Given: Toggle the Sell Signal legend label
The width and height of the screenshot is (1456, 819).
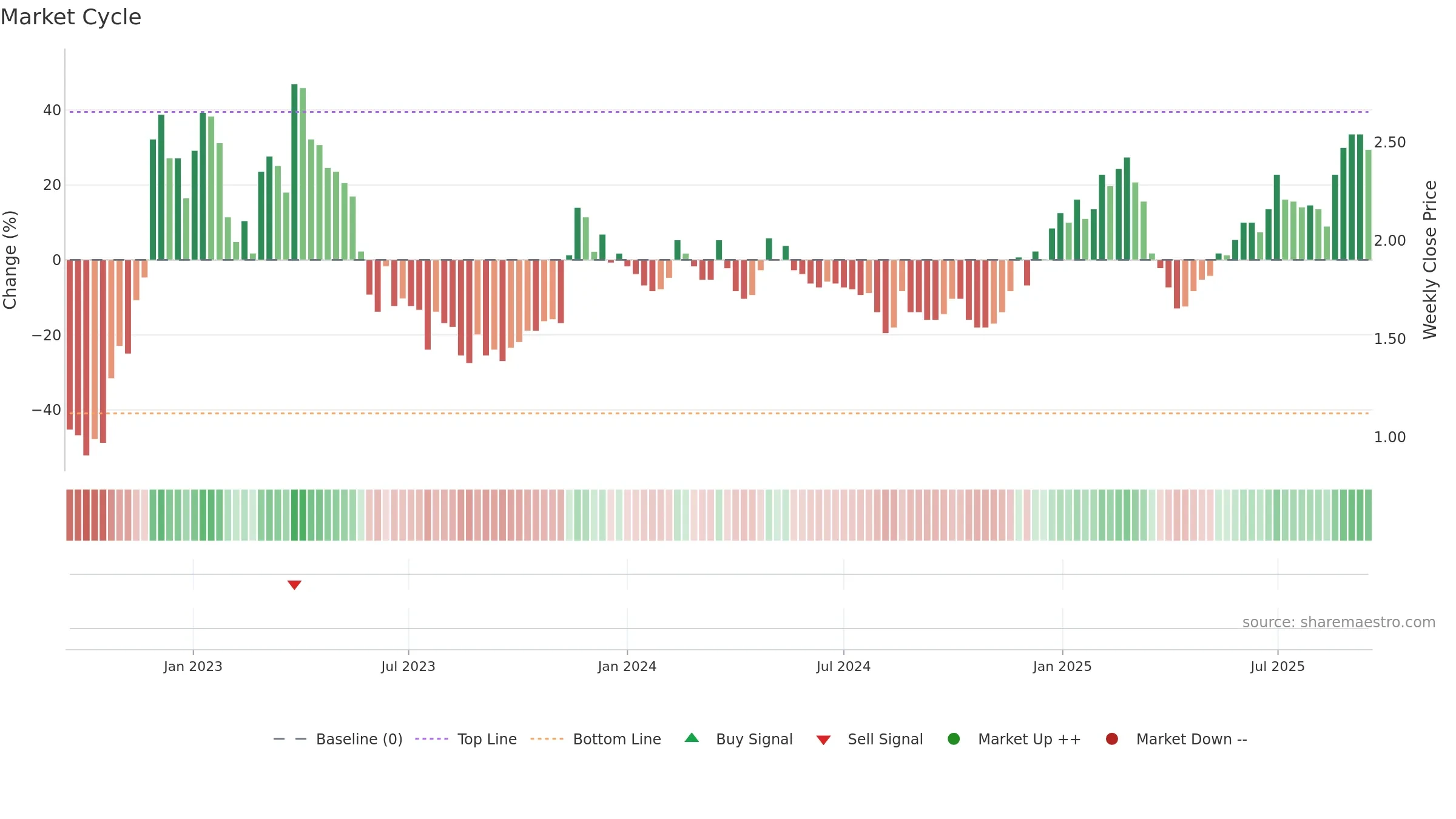Looking at the screenshot, I should [885, 740].
